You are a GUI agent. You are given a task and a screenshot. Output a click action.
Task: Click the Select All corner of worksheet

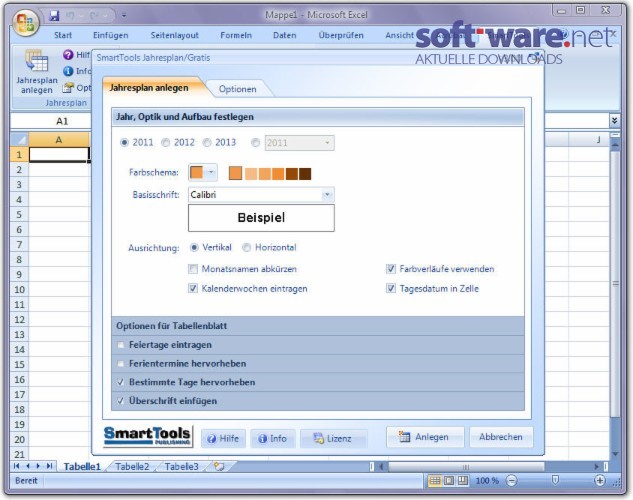pos(19,140)
